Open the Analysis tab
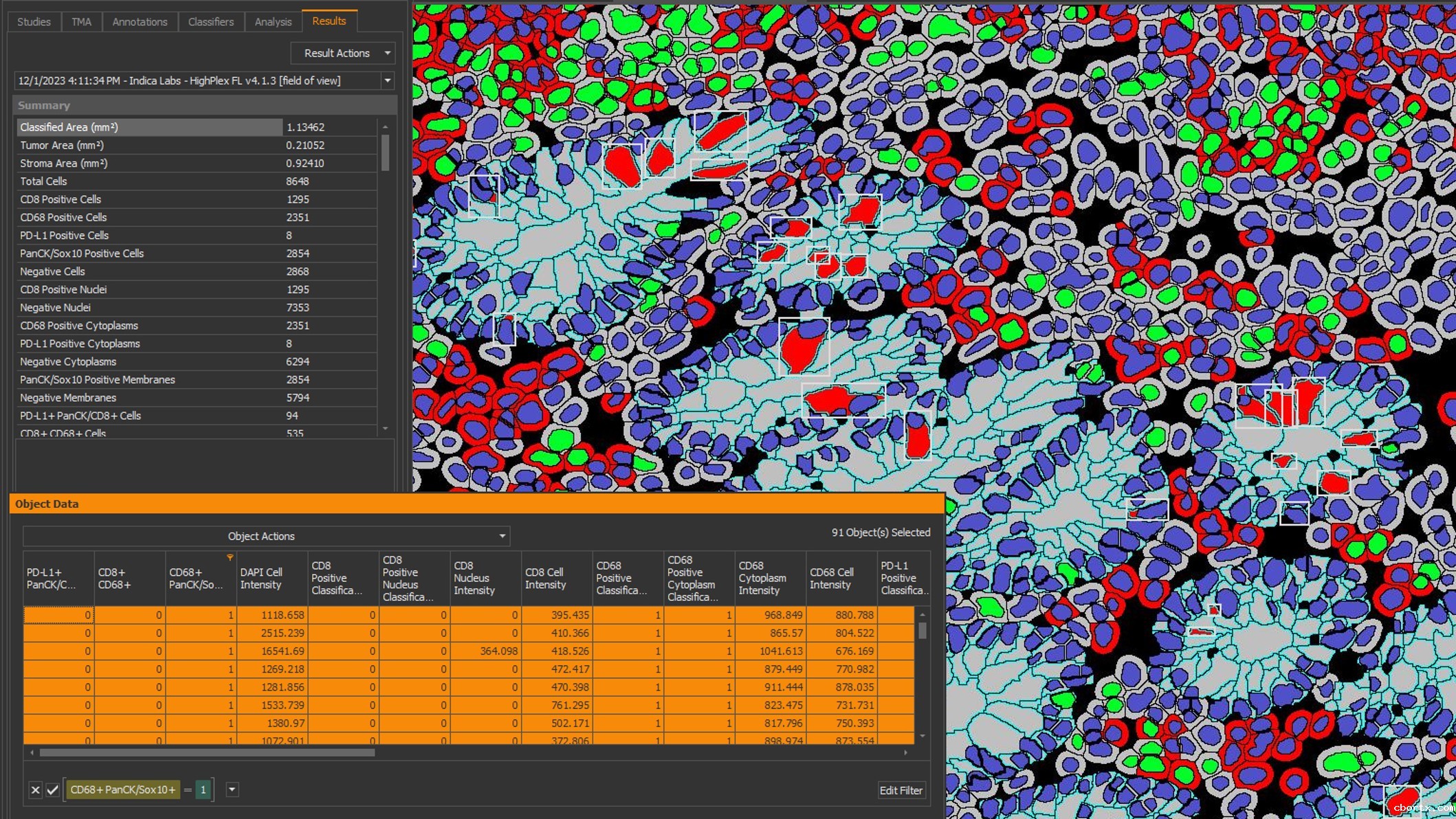This screenshot has width=1456, height=819. point(273,21)
